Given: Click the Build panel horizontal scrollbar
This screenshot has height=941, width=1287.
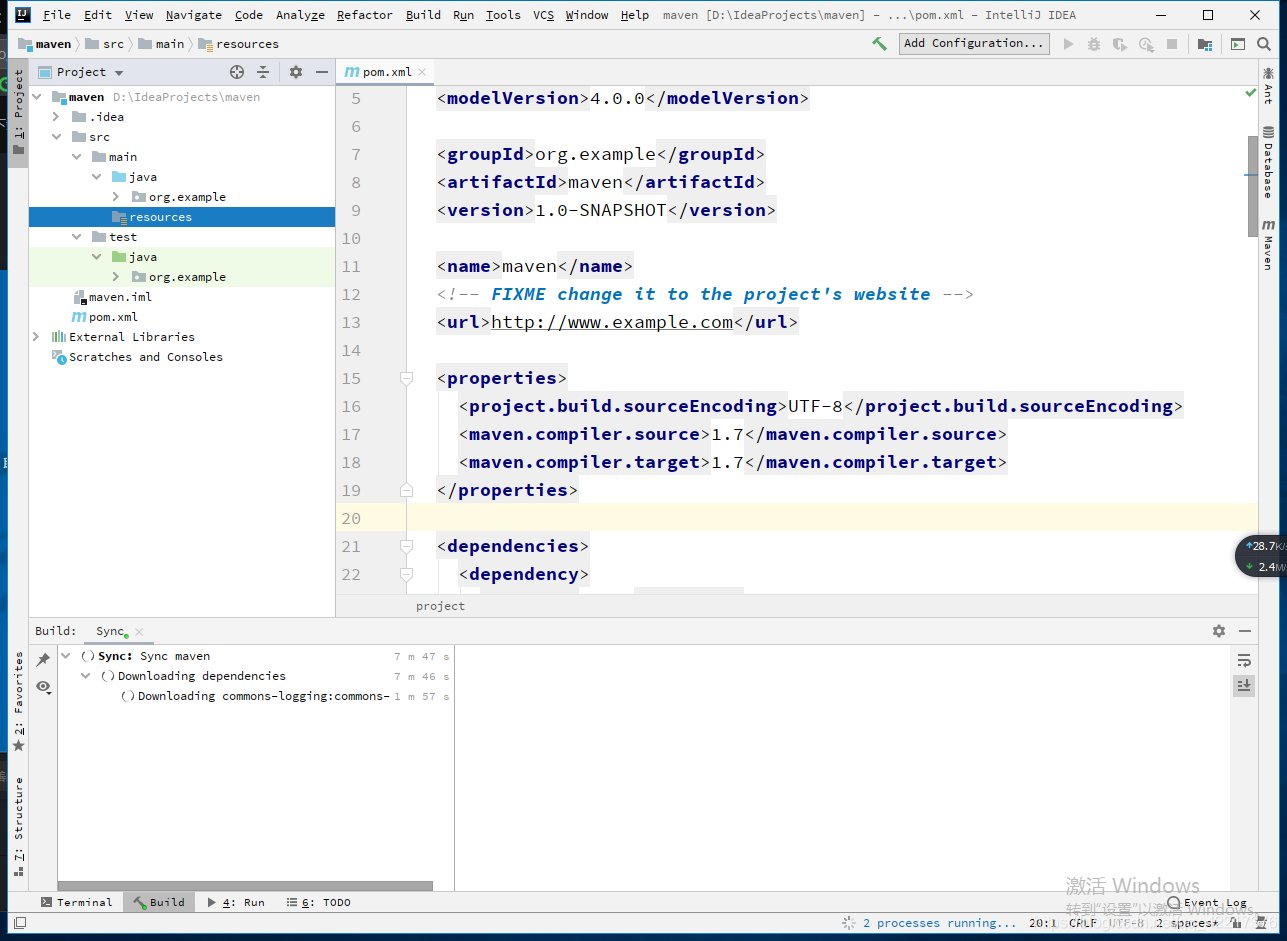Looking at the screenshot, I should 245,886.
